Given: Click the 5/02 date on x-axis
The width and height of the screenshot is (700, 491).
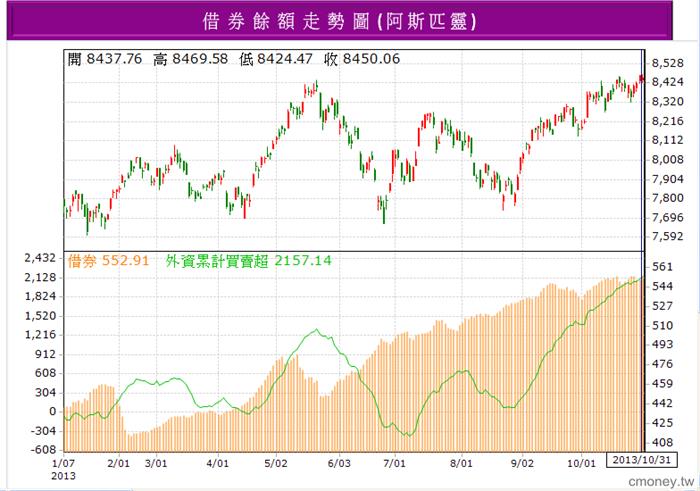Looking at the screenshot, I should pyautogui.click(x=276, y=463).
